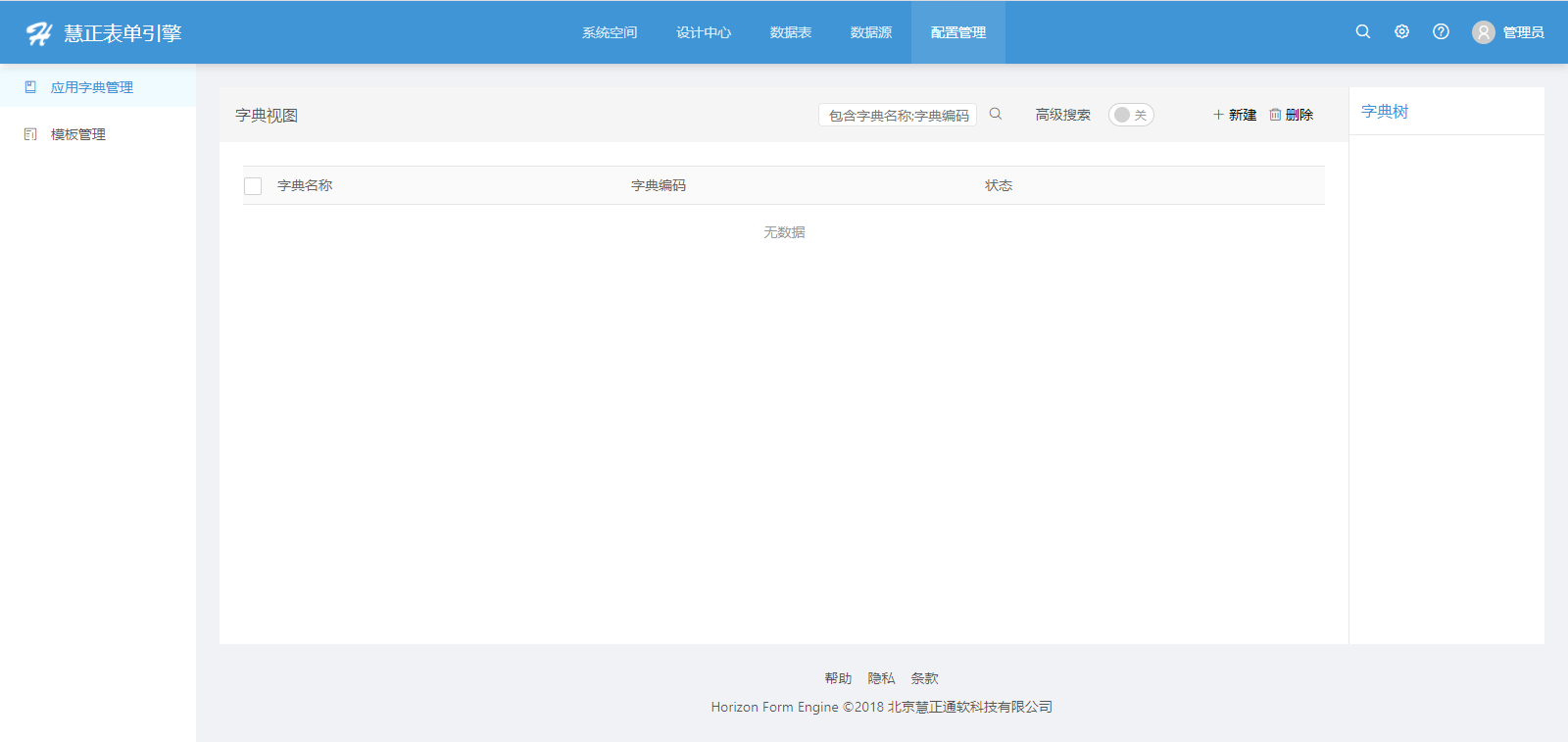This screenshot has width=1568, height=742.
Task: Check the select-all checkbox in table header
Action: 253,186
